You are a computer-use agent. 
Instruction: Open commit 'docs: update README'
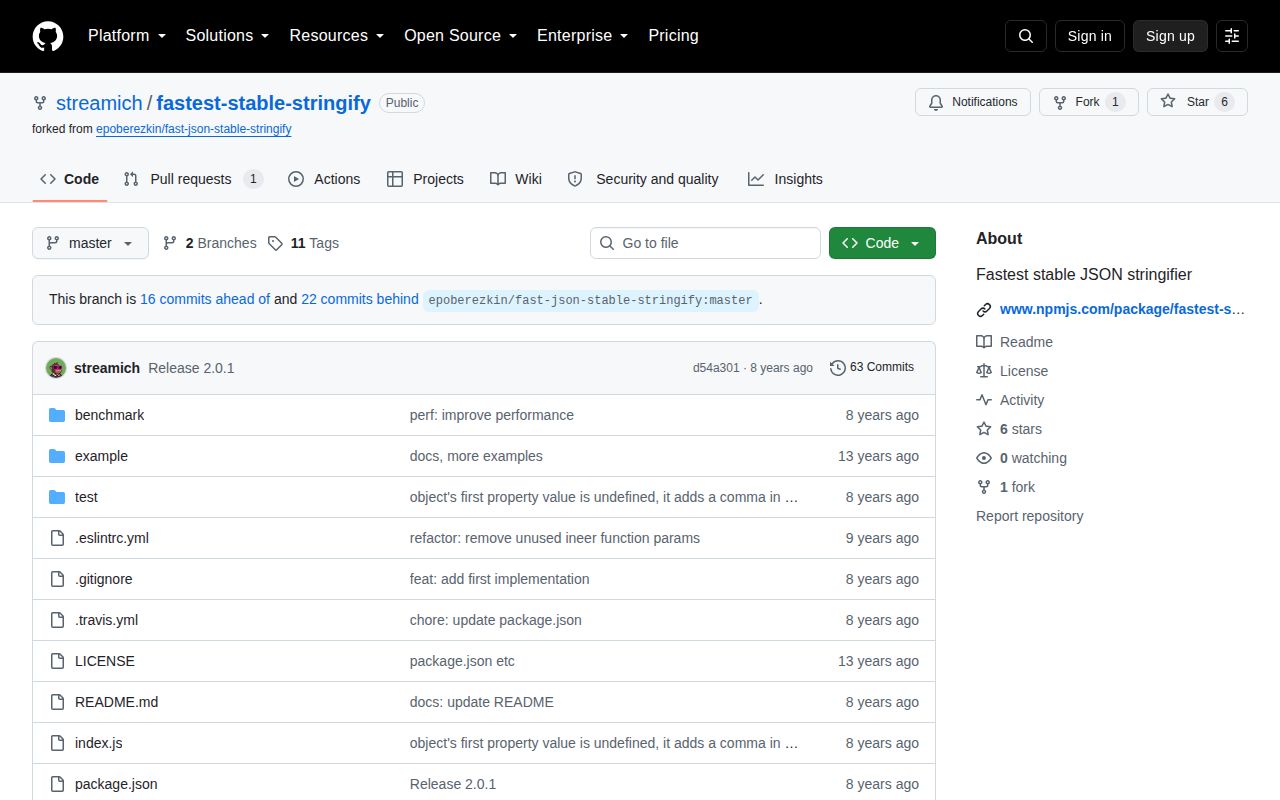pos(482,702)
